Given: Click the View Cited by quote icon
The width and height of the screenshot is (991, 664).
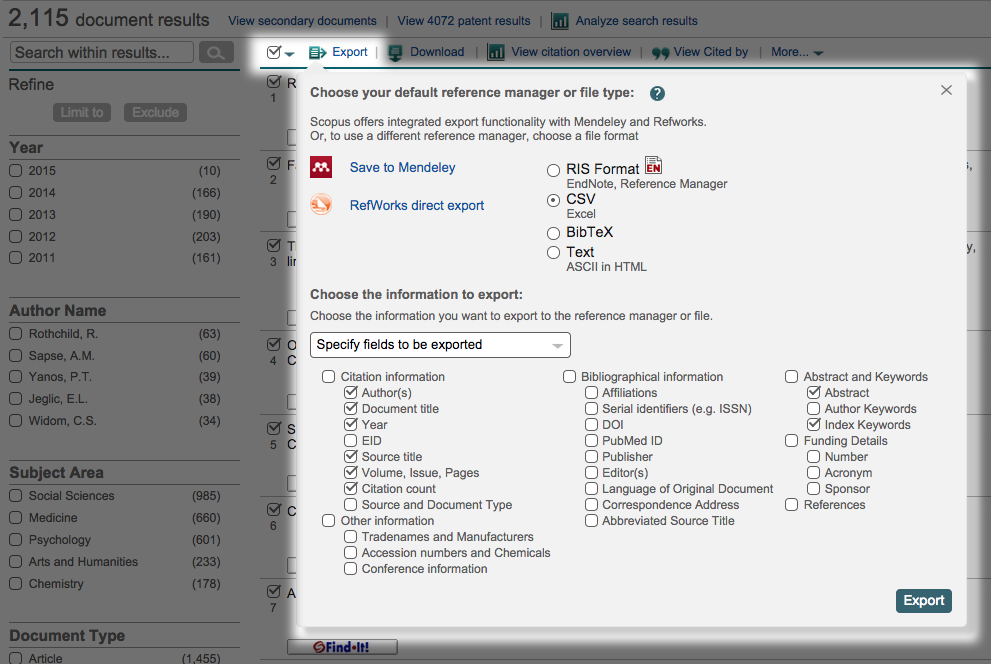Looking at the screenshot, I should (x=660, y=53).
